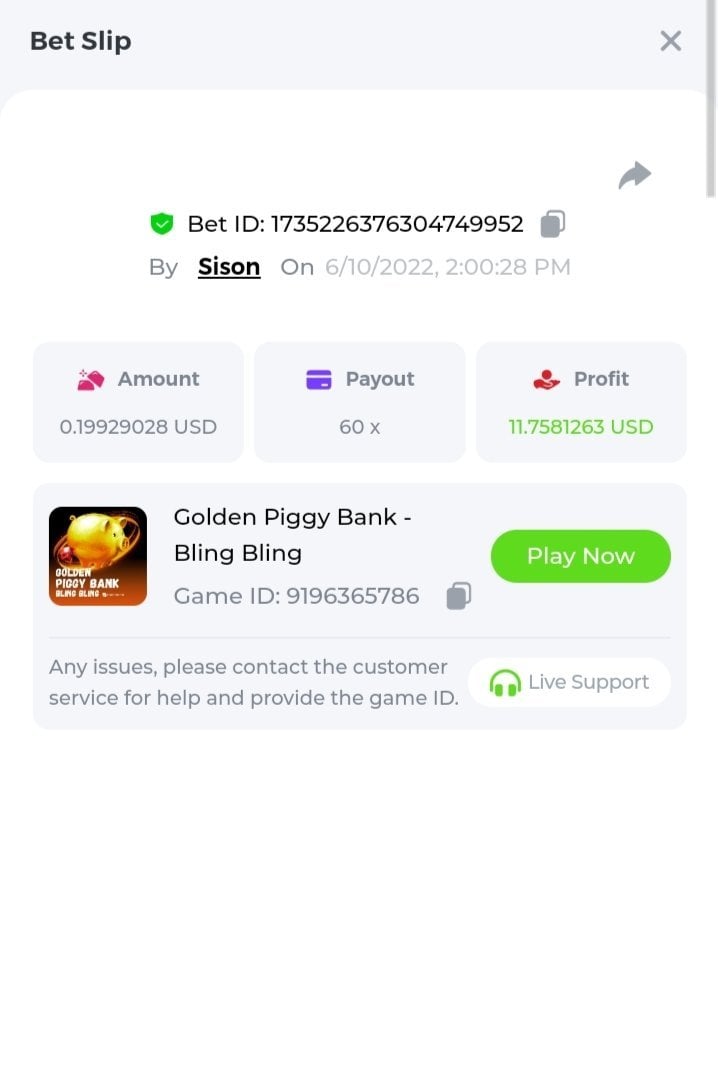The image size is (718, 1077).
Task: Click the bet date and time text
Action: click(x=447, y=267)
